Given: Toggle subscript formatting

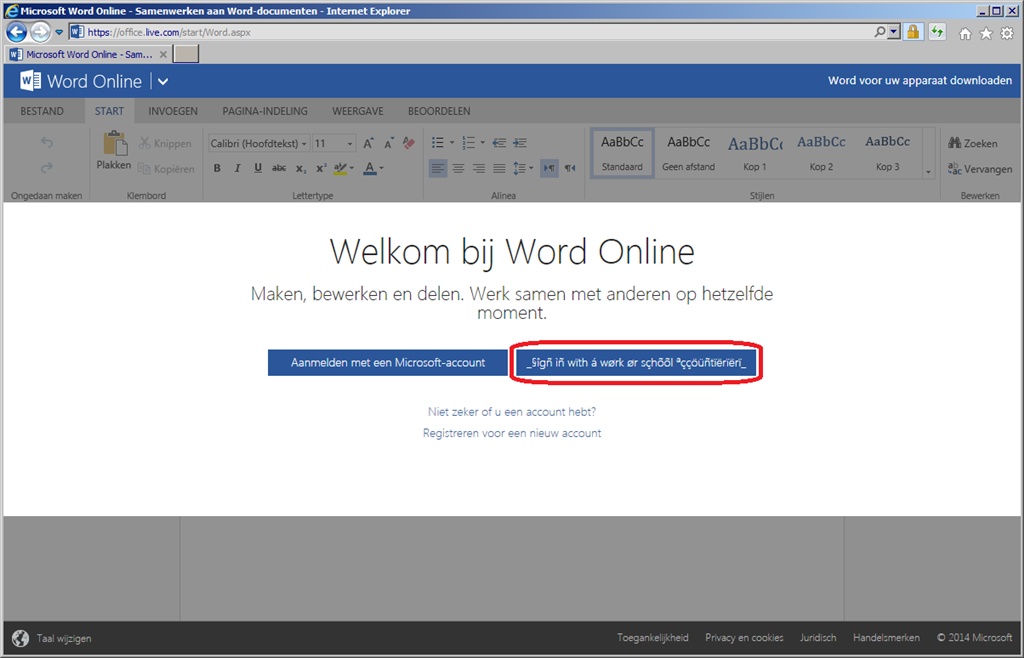Looking at the screenshot, I should 300,168.
